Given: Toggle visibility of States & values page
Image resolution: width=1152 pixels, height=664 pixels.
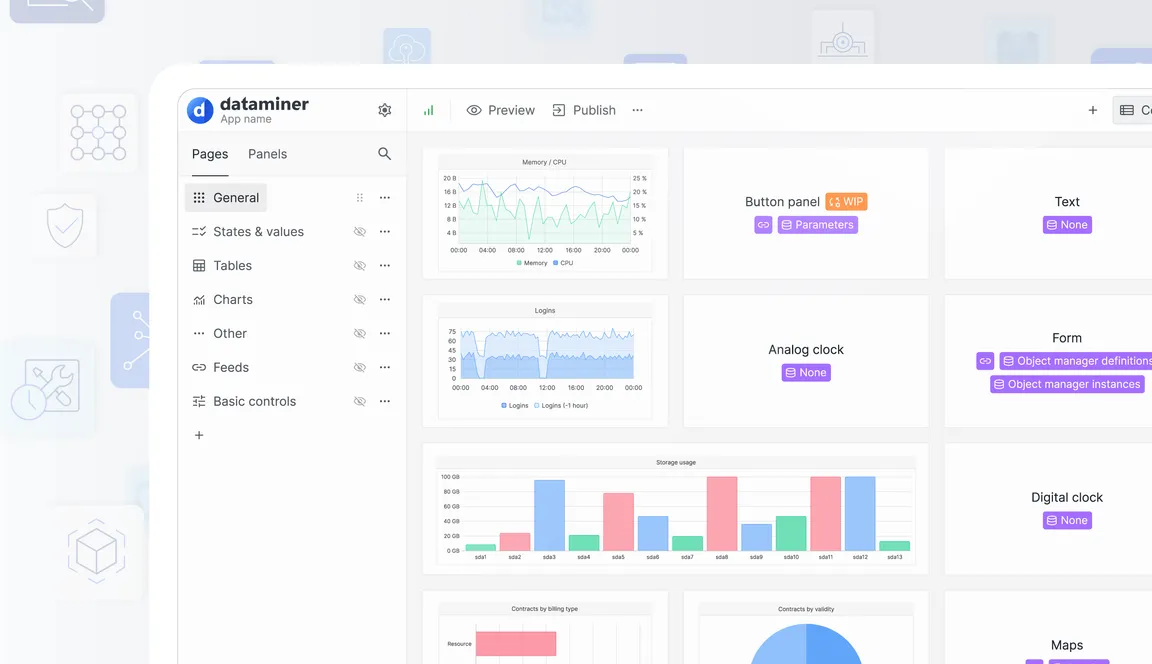Looking at the screenshot, I should (x=359, y=231).
